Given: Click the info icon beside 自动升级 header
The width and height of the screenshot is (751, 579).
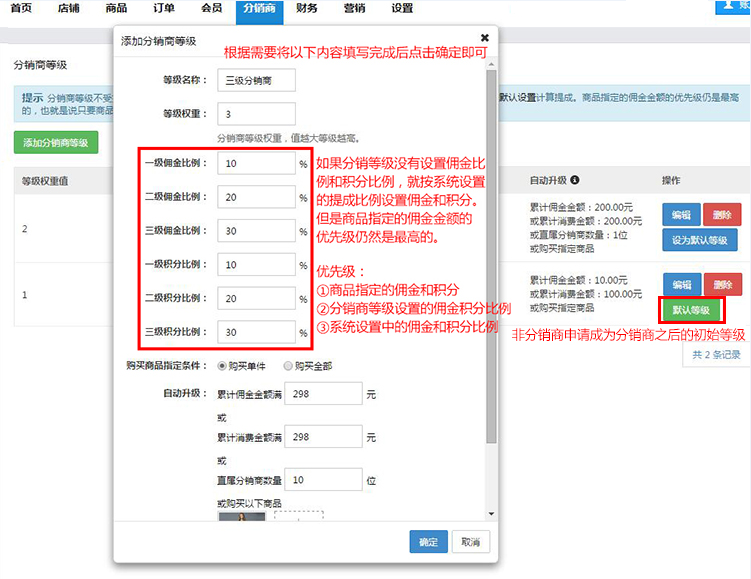Looking at the screenshot, I should [575, 181].
